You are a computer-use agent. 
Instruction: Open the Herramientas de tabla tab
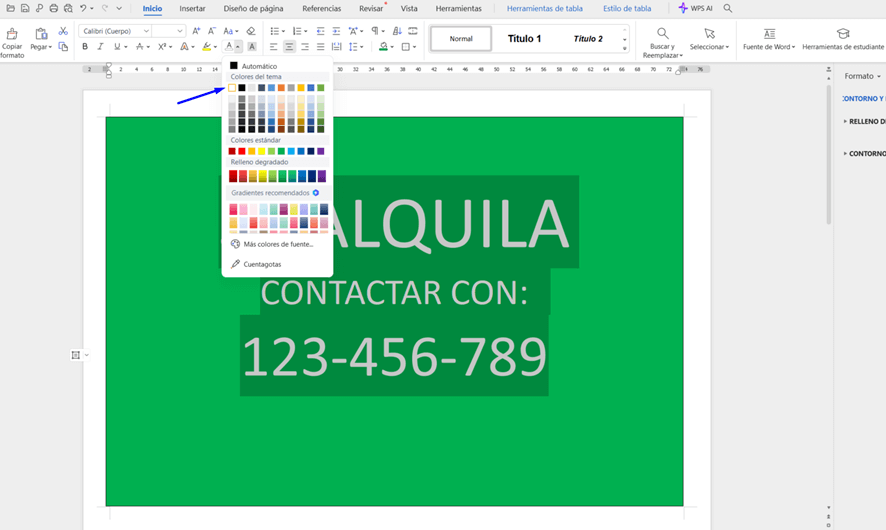click(545, 8)
